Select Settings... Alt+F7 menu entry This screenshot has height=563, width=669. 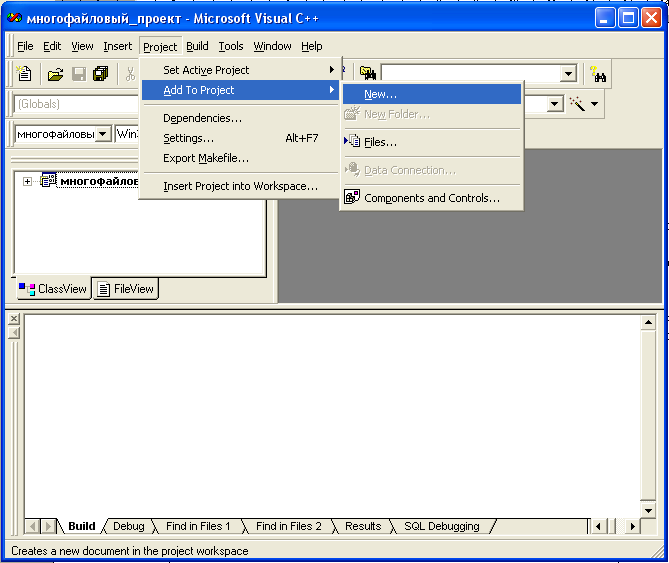(240, 138)
